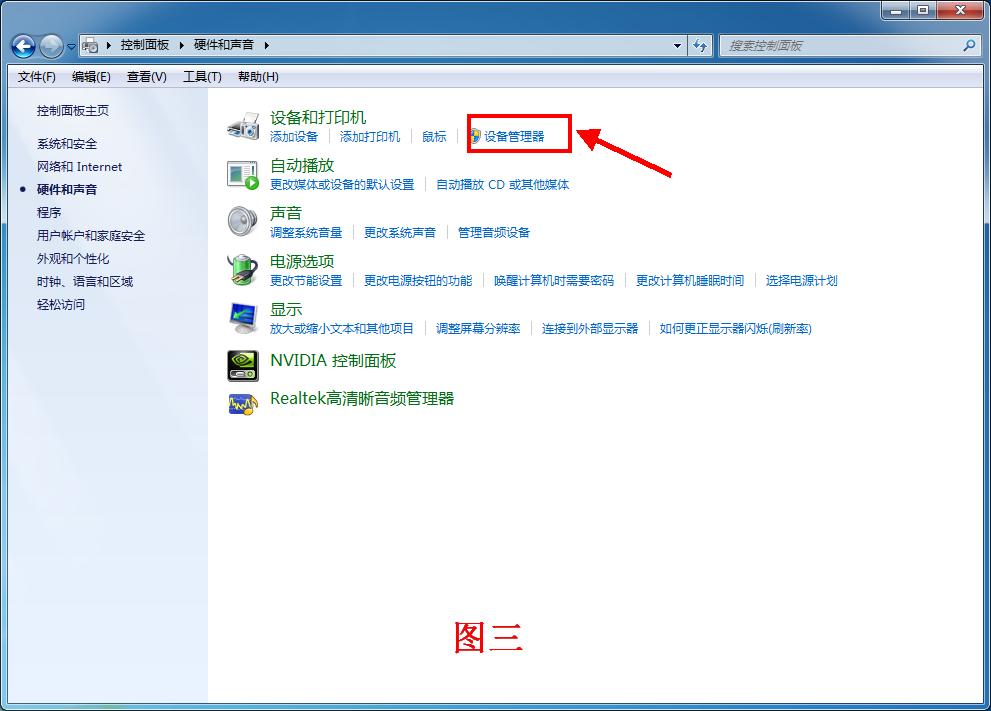The image size is (991, 711).
Task: Open the 查看 menu
Action: tap(145, 77)
